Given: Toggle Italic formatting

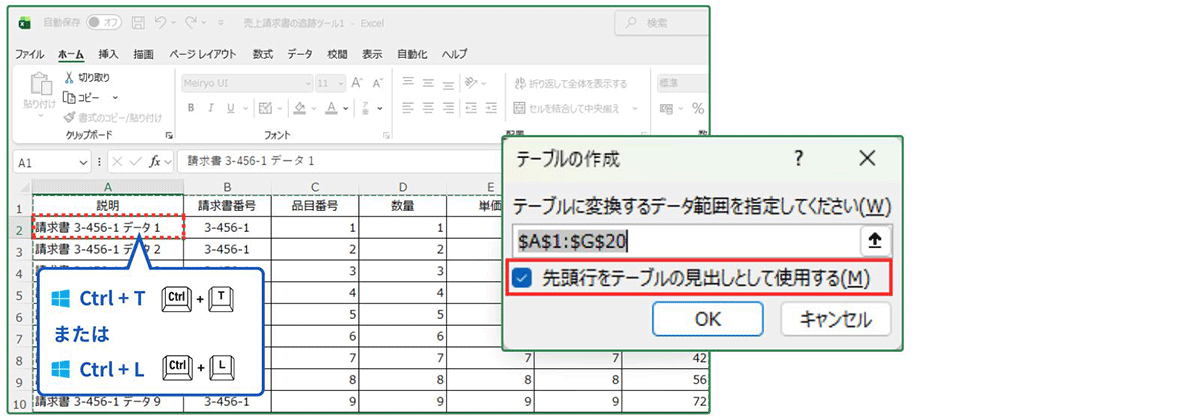Looking at the screenshot, I should pos(210,108).
